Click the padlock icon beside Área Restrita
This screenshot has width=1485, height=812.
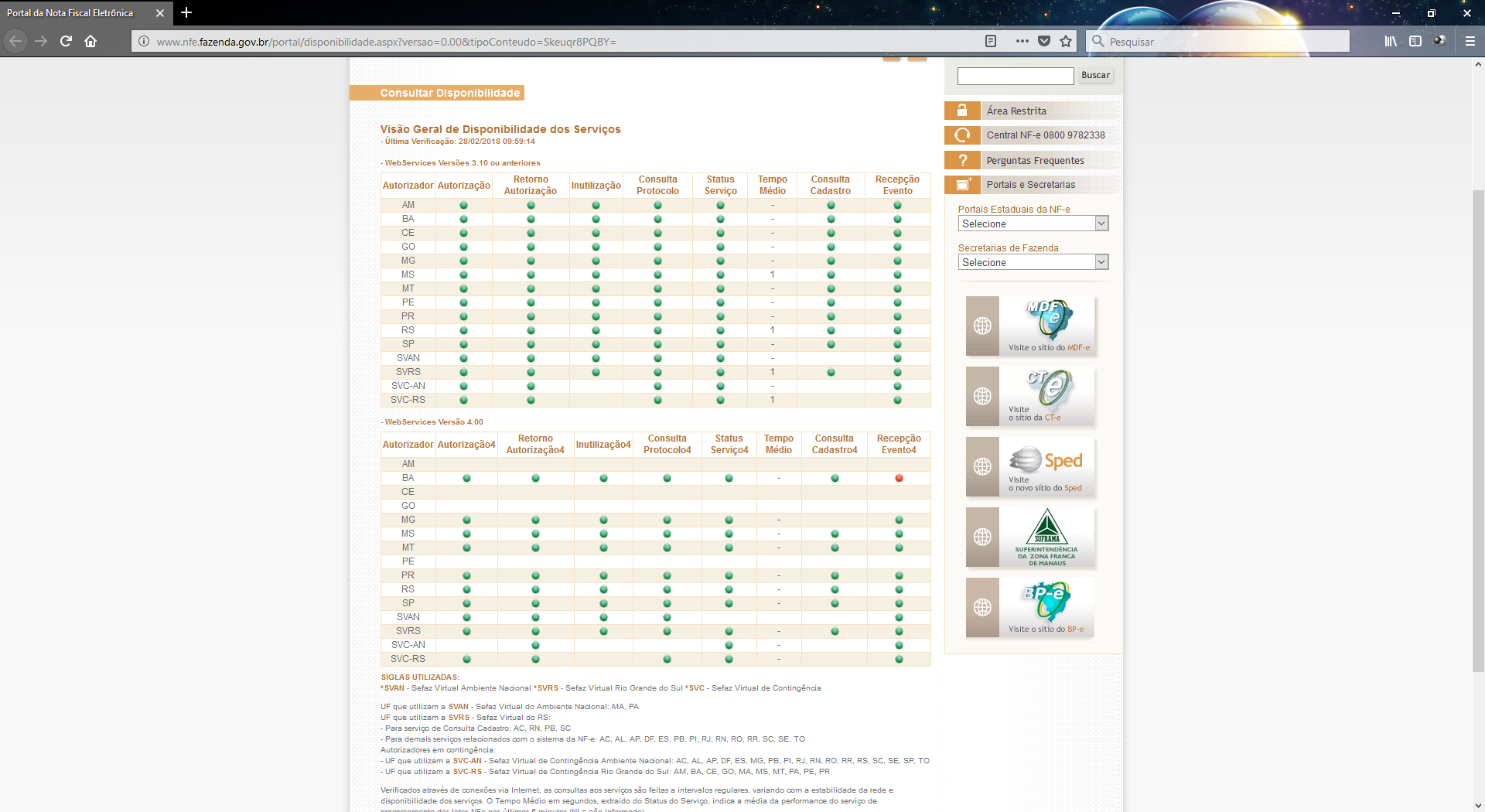(x=962, y=111)
